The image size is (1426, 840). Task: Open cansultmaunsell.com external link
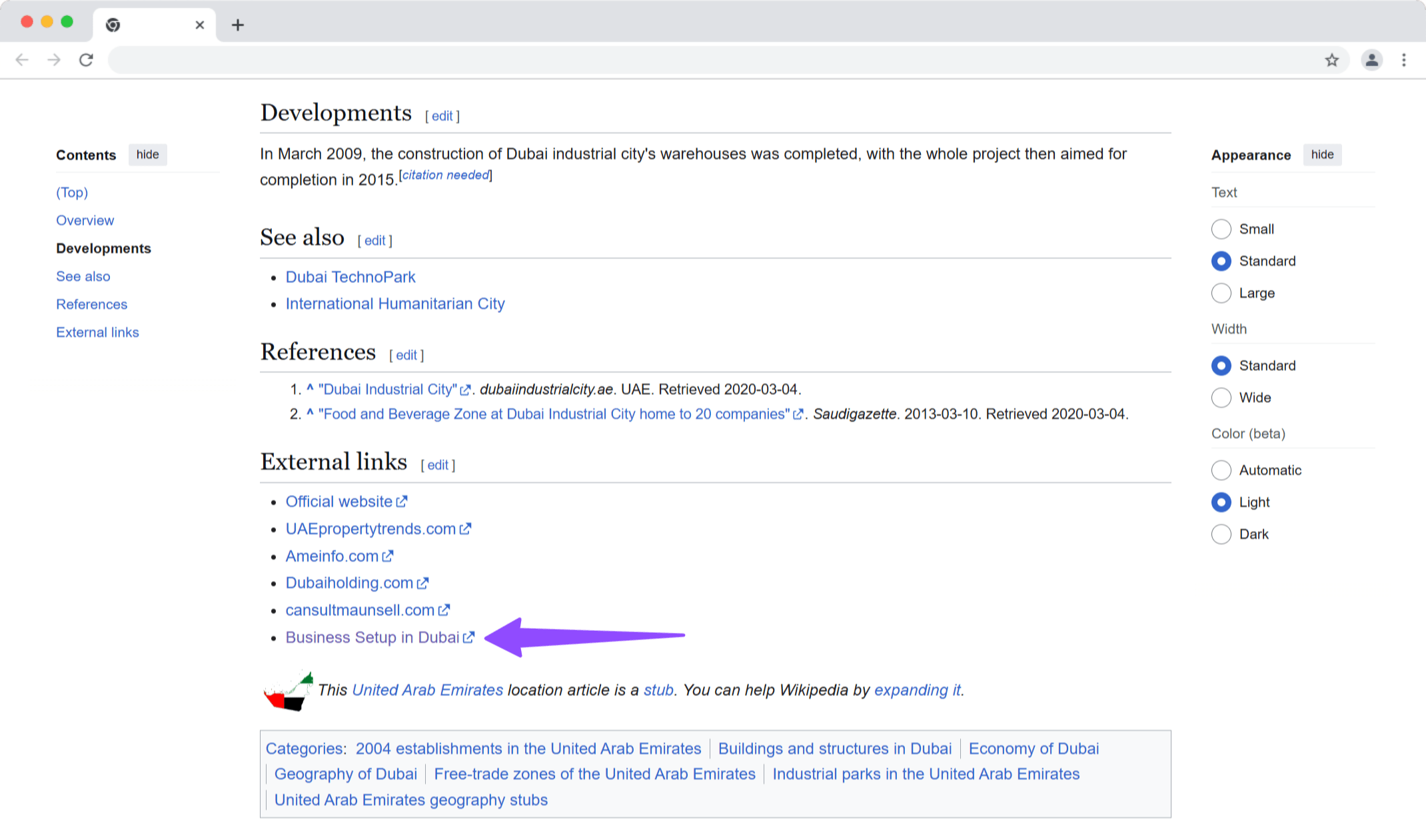coord(360,610)
